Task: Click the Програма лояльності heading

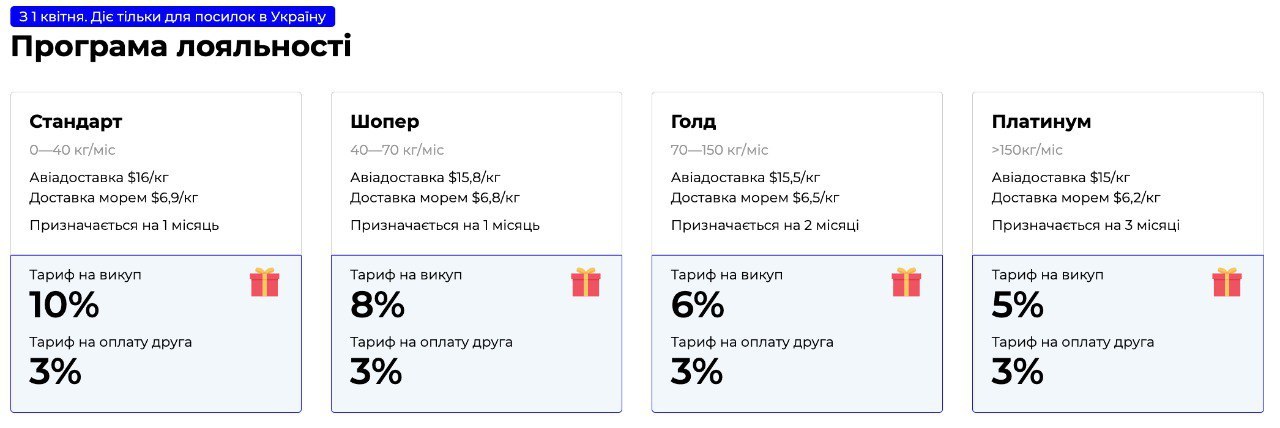Action: [181, 47]
